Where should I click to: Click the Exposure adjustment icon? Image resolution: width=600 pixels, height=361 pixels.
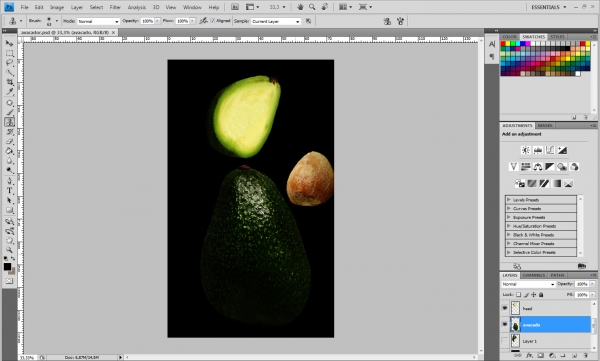point(562,150)
